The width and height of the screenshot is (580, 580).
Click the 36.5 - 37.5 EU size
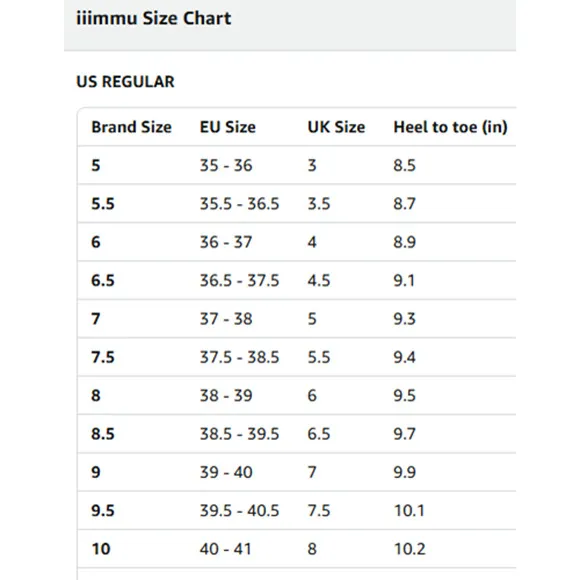(x=239, y=280)
